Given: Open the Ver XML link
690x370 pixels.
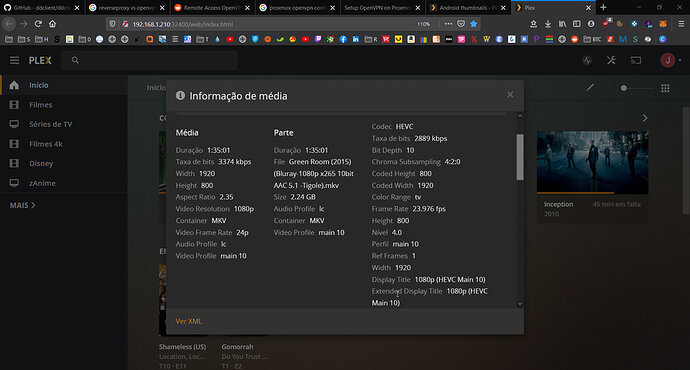Looking at the screenshot, I should 189,321.
